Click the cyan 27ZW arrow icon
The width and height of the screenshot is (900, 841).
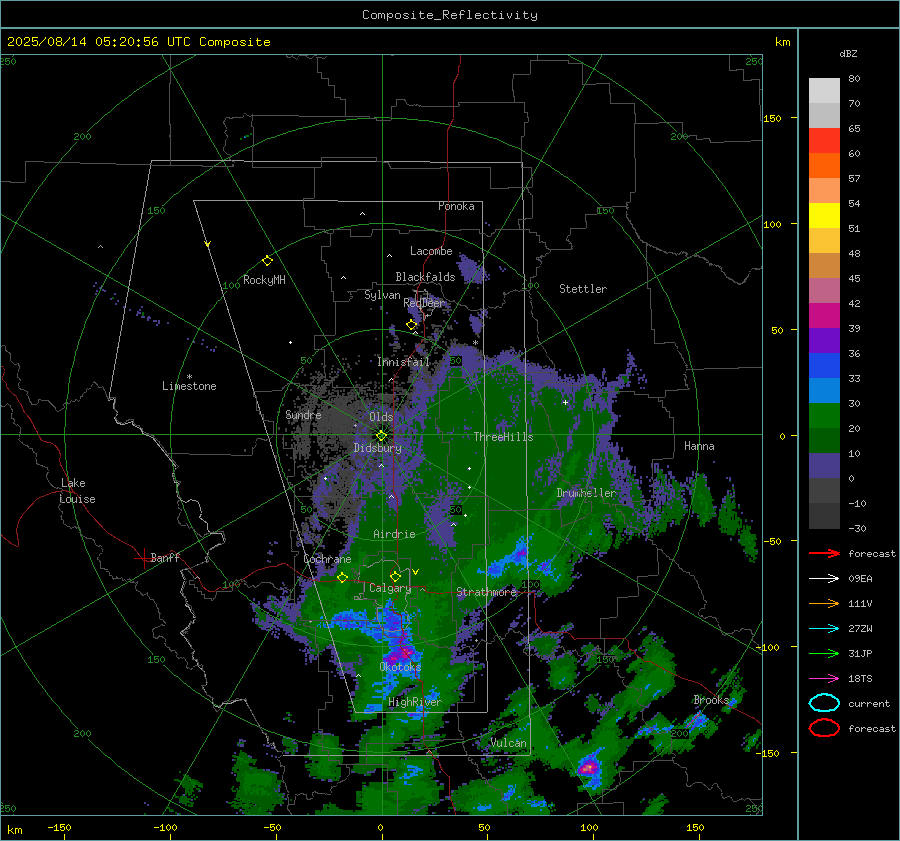pos(824,629)
